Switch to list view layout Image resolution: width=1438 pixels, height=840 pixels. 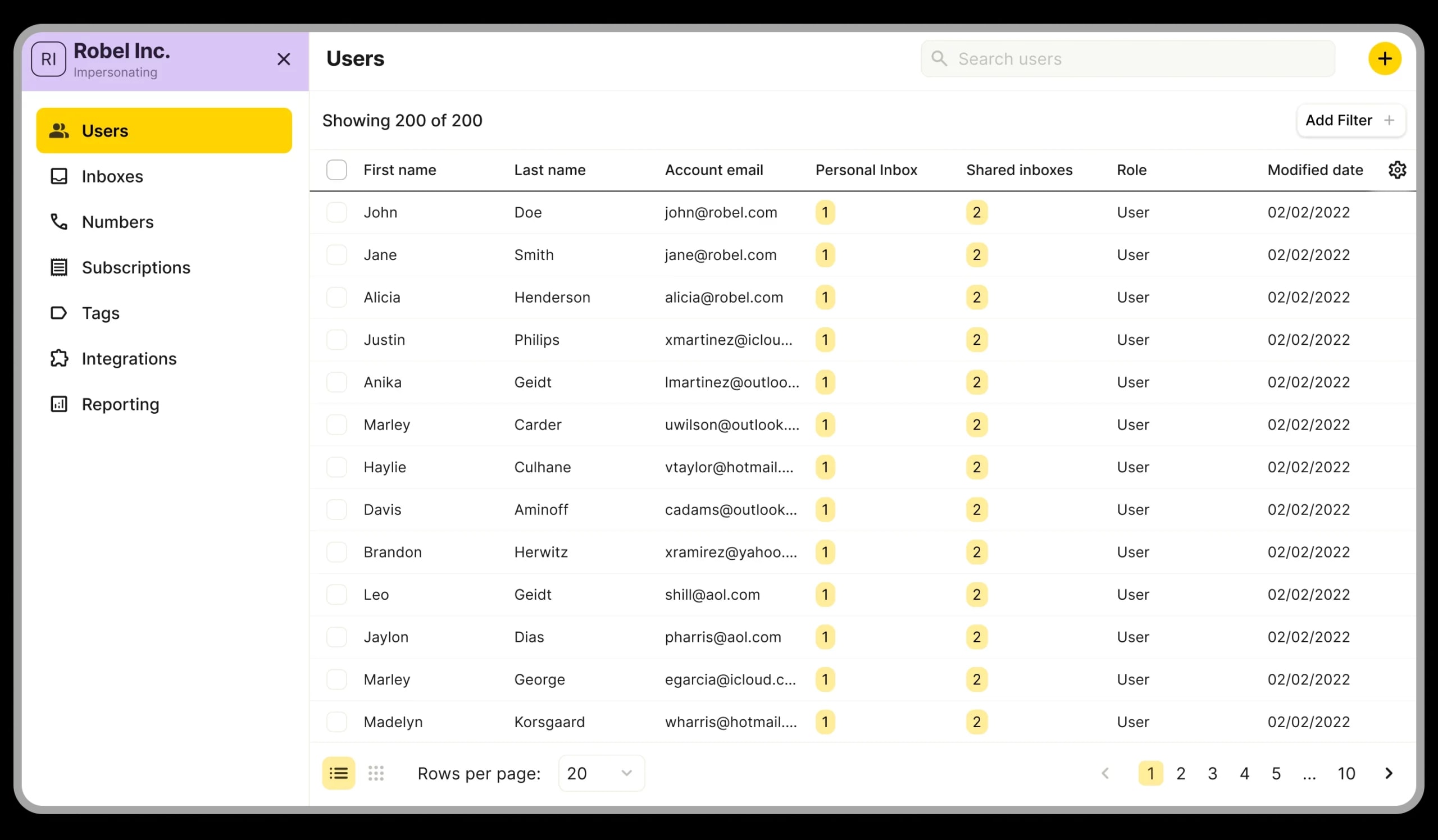[338, 773]
